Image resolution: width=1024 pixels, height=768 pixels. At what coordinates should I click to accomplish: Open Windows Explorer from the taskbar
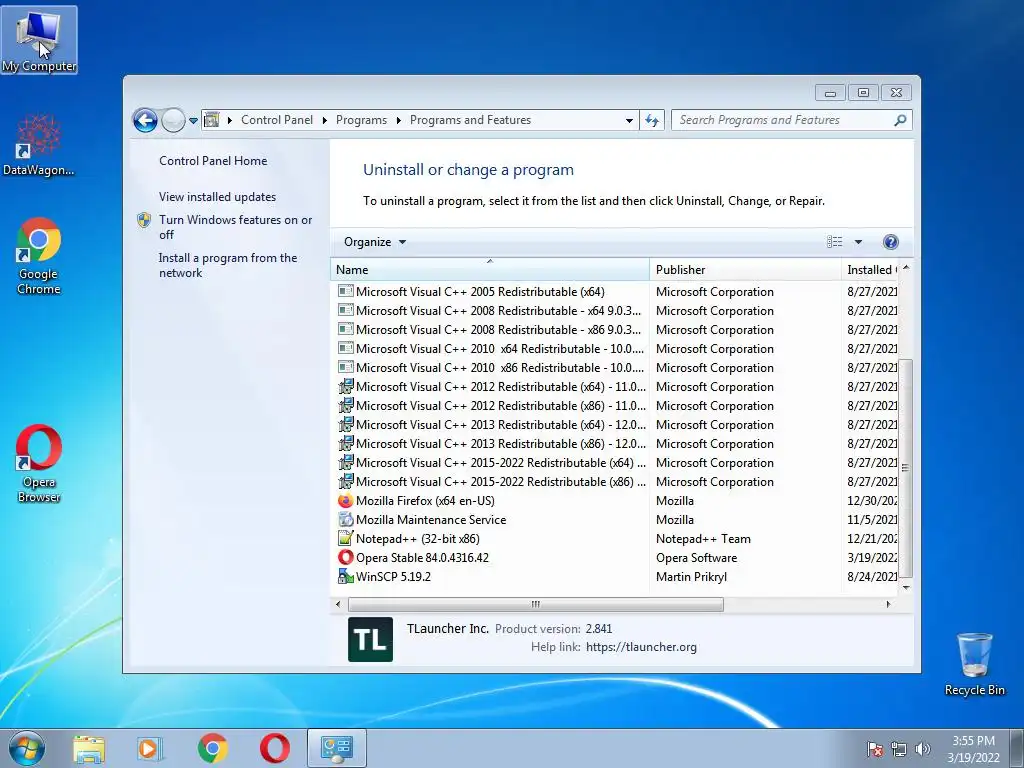click(x=89, y=748)
